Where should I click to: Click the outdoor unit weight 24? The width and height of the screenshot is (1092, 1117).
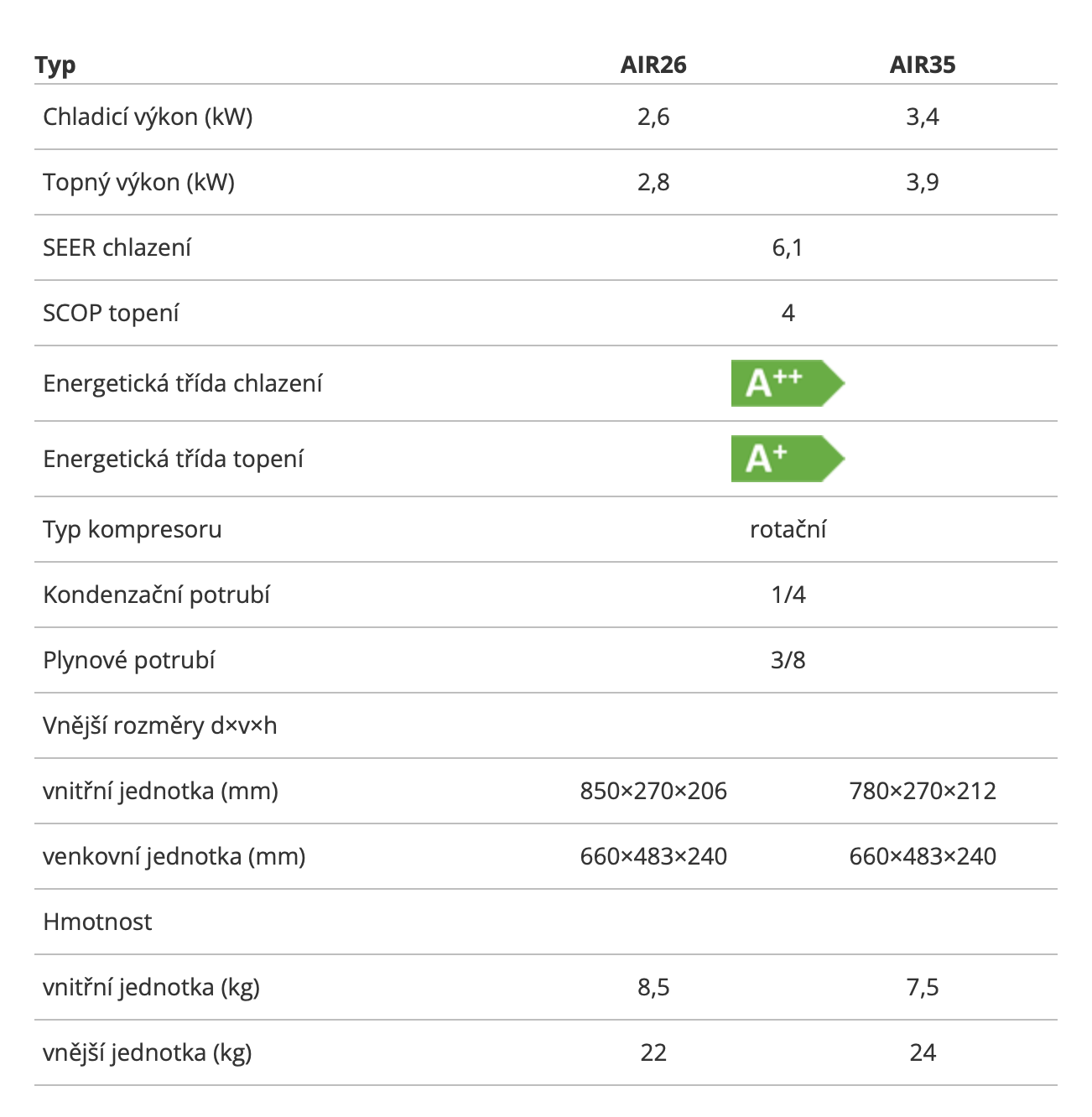(x=922, y=1052)
